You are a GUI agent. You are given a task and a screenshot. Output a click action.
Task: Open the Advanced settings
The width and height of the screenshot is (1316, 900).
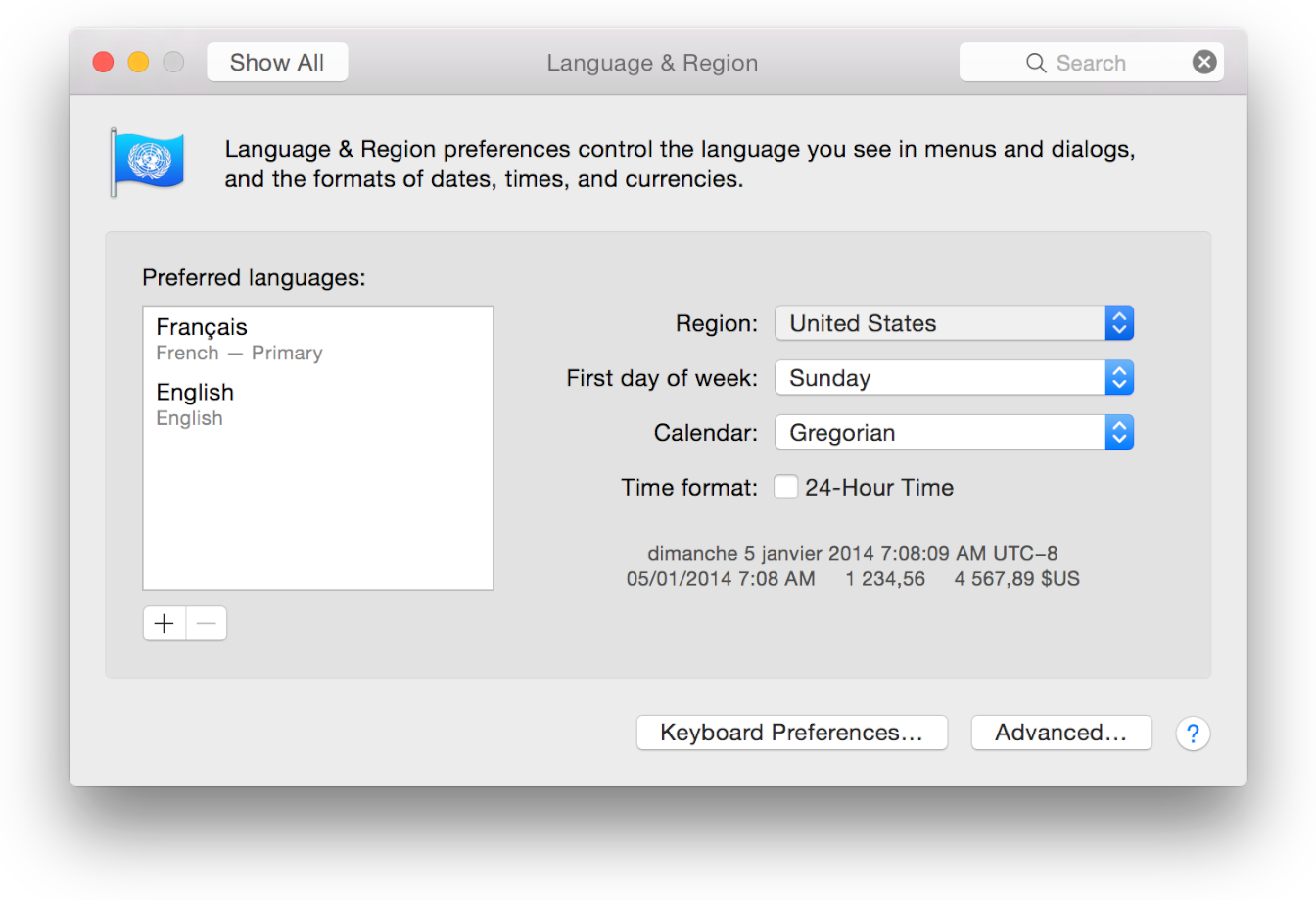point(1060,732)
